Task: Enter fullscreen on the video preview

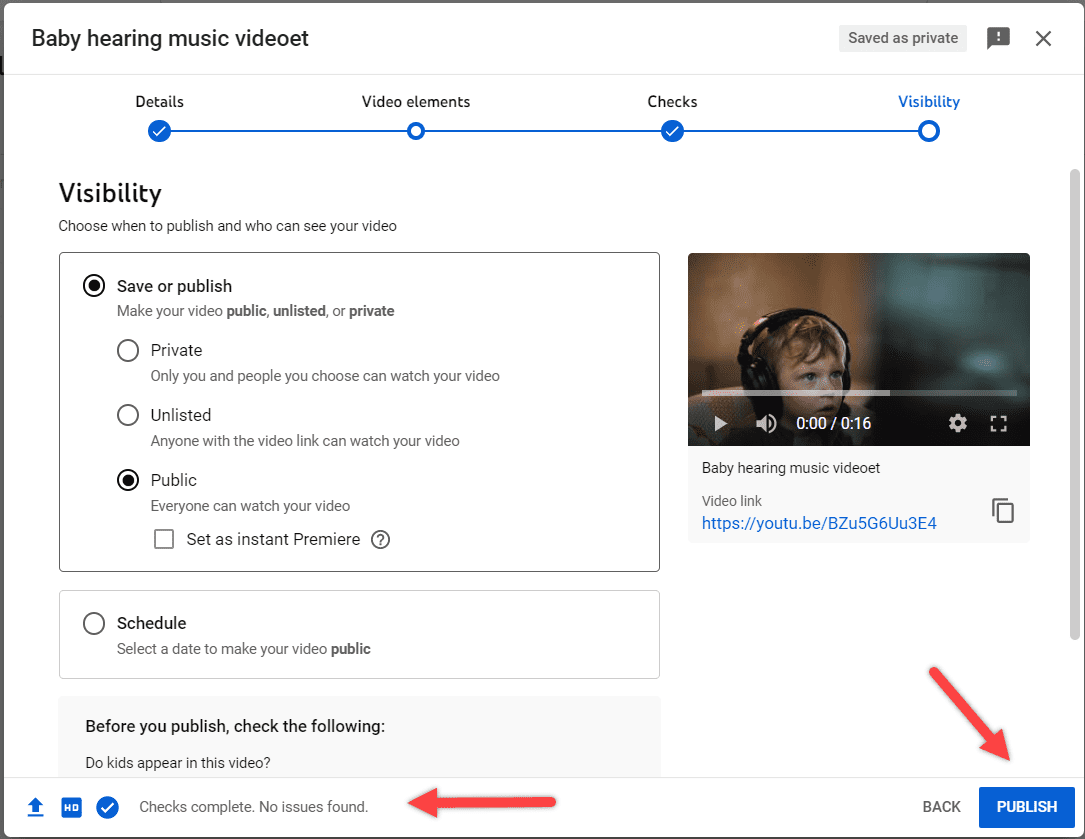Action: pyautogui.click(x=998, y=423)
